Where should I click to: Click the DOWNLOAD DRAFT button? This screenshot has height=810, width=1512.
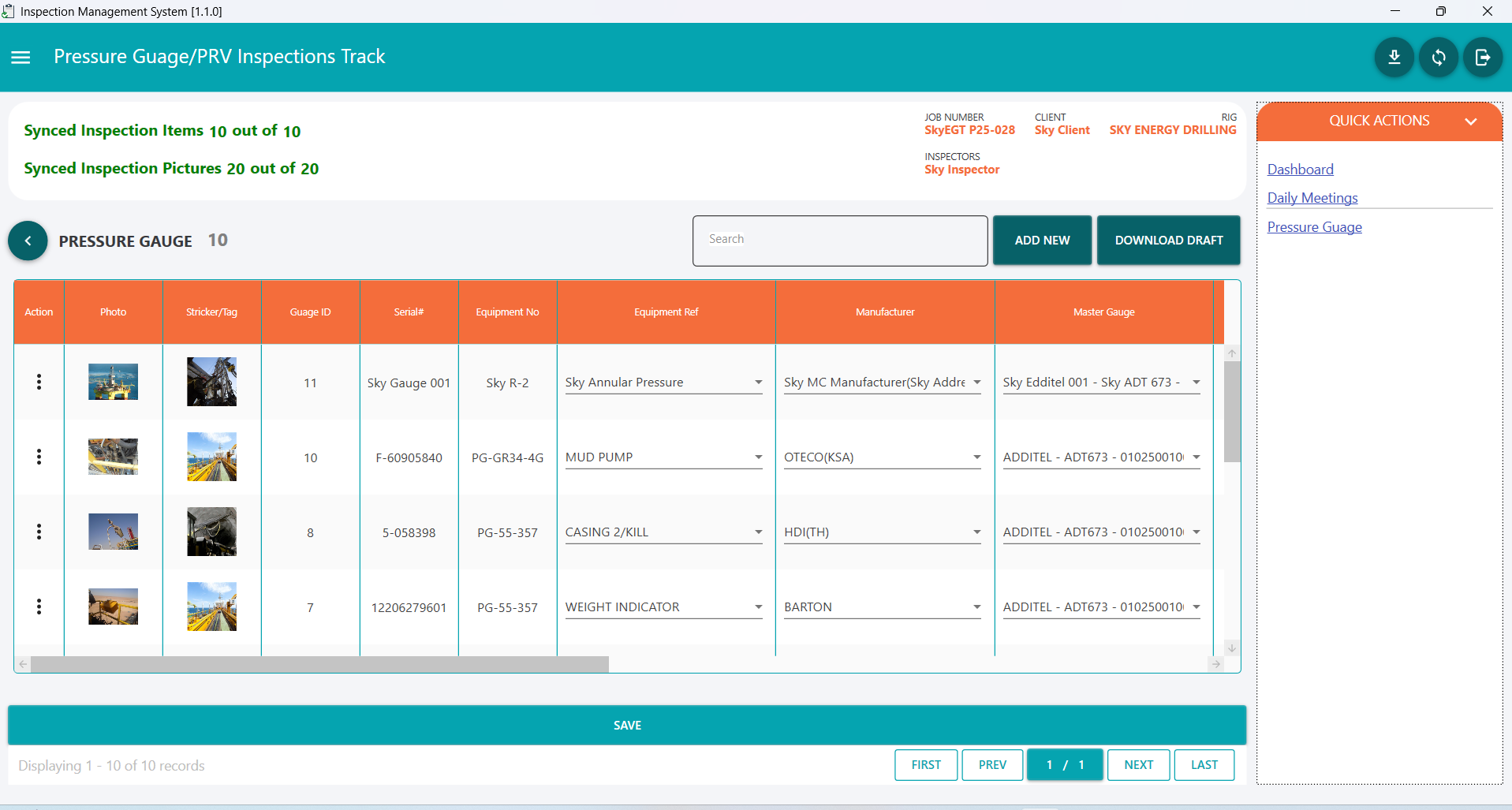click(x=1169, y=241)
